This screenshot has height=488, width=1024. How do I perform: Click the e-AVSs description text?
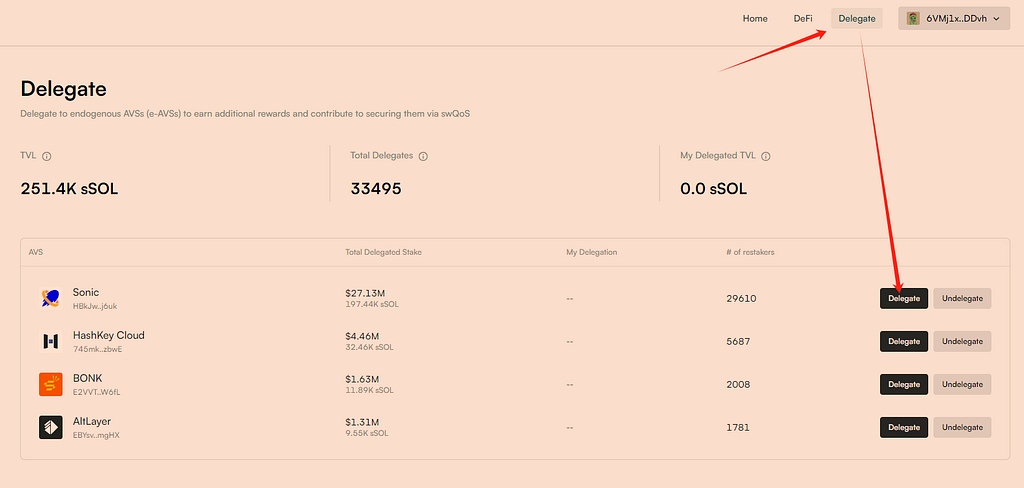(245, 114)
